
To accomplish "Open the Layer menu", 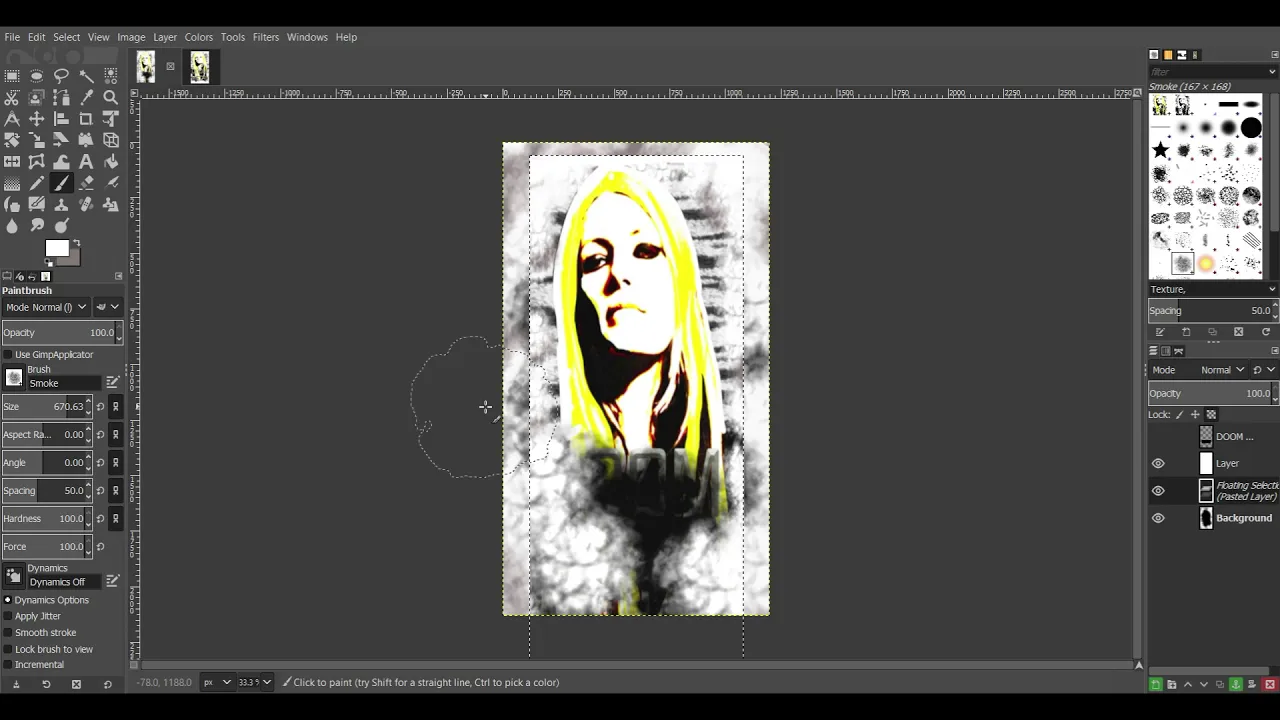I will [x=165, y=37].
